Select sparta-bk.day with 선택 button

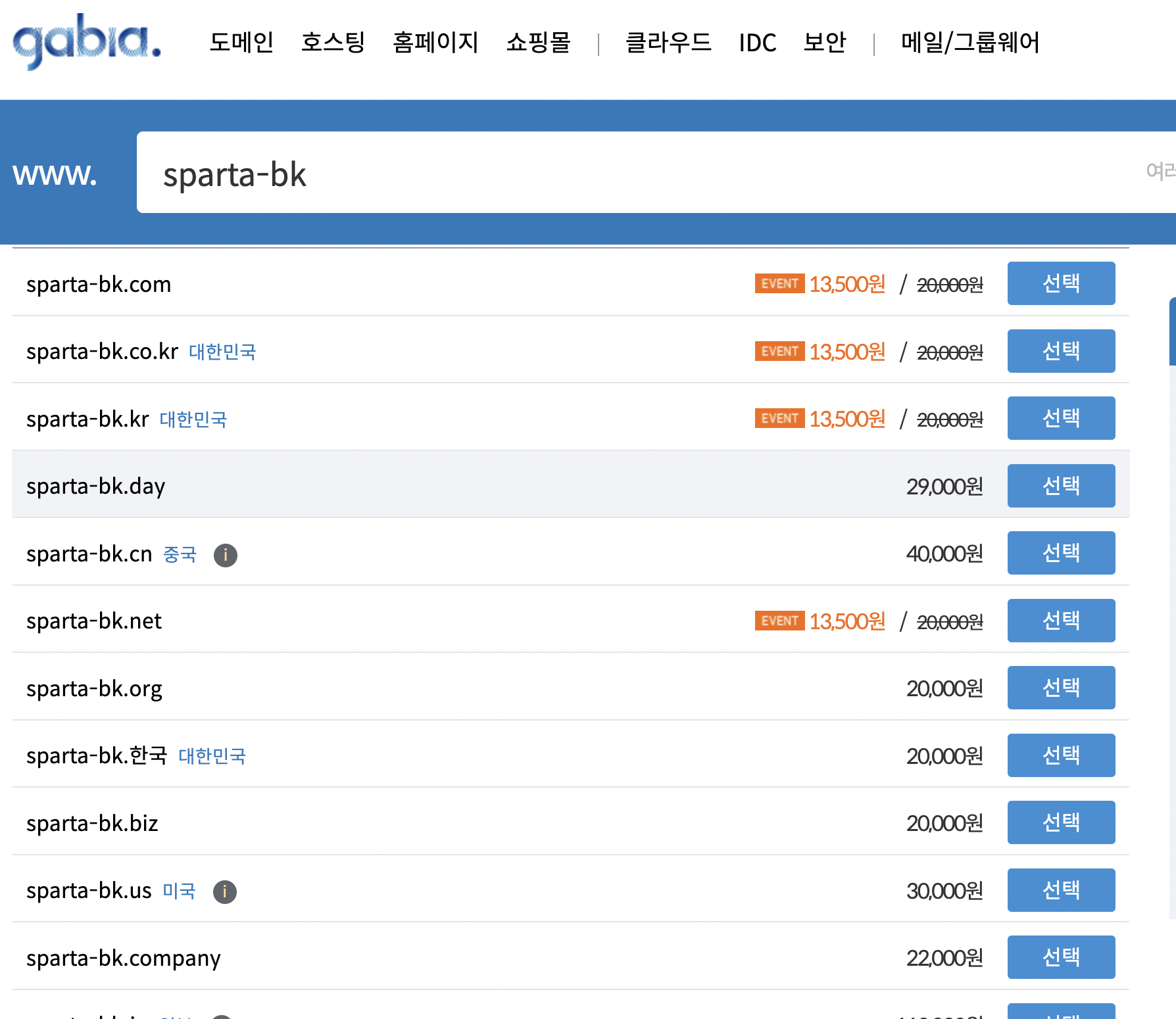coord(1061,486)
